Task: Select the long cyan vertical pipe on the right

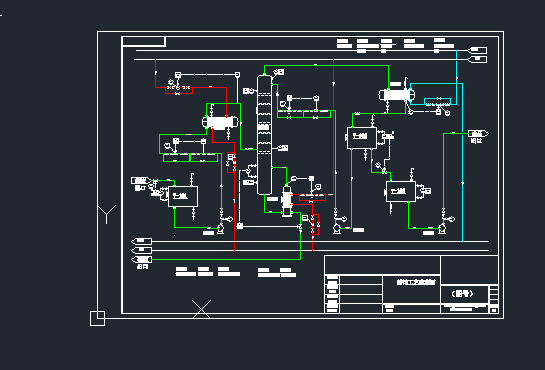Action: (x=463, y=162)
